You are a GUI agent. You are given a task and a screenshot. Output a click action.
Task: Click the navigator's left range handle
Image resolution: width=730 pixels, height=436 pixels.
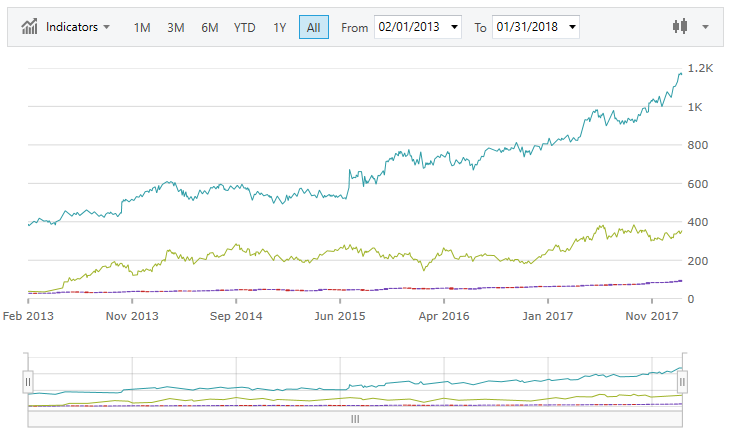(x=28, y=382)
